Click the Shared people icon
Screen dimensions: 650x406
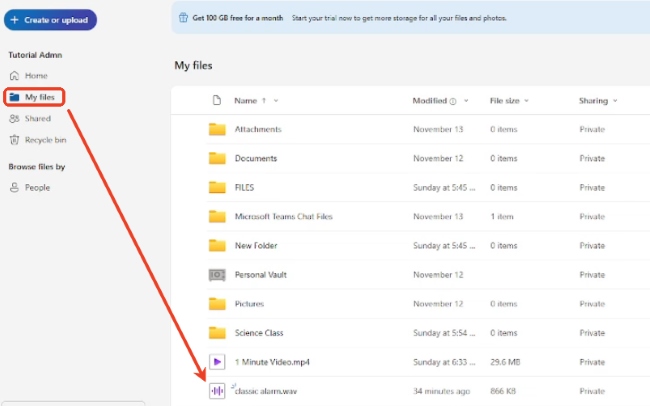pyautogui.click(x=15, y=119)
